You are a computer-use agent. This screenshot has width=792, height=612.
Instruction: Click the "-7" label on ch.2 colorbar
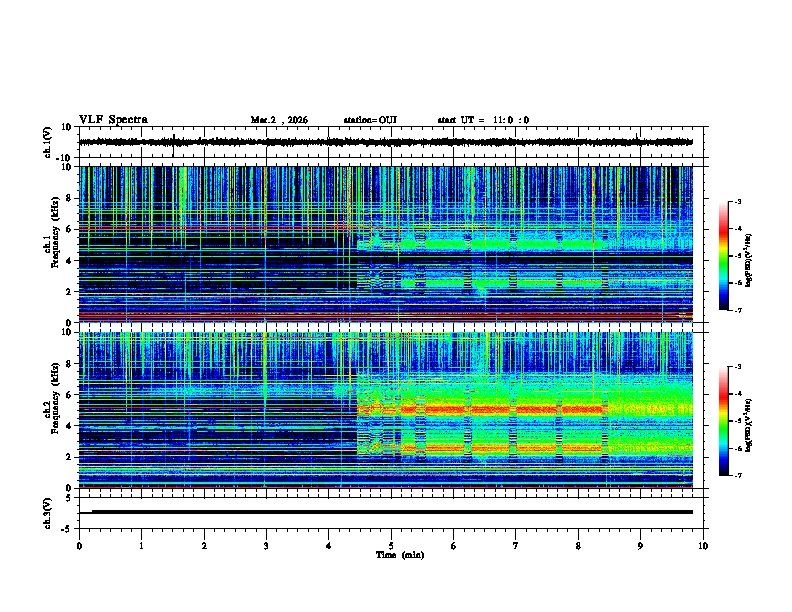737,476
